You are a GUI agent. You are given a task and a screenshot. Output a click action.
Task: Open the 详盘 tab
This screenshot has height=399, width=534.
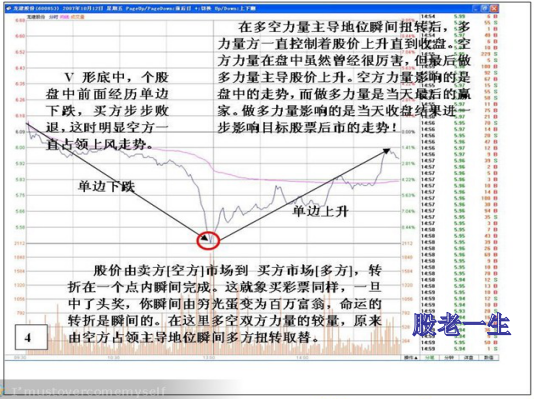(x=469, y=357)
